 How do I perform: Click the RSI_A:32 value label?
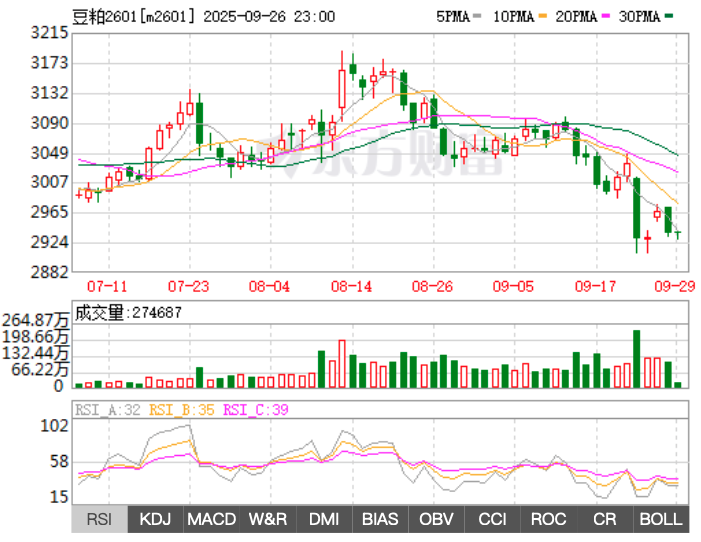[x=108, y=410]
